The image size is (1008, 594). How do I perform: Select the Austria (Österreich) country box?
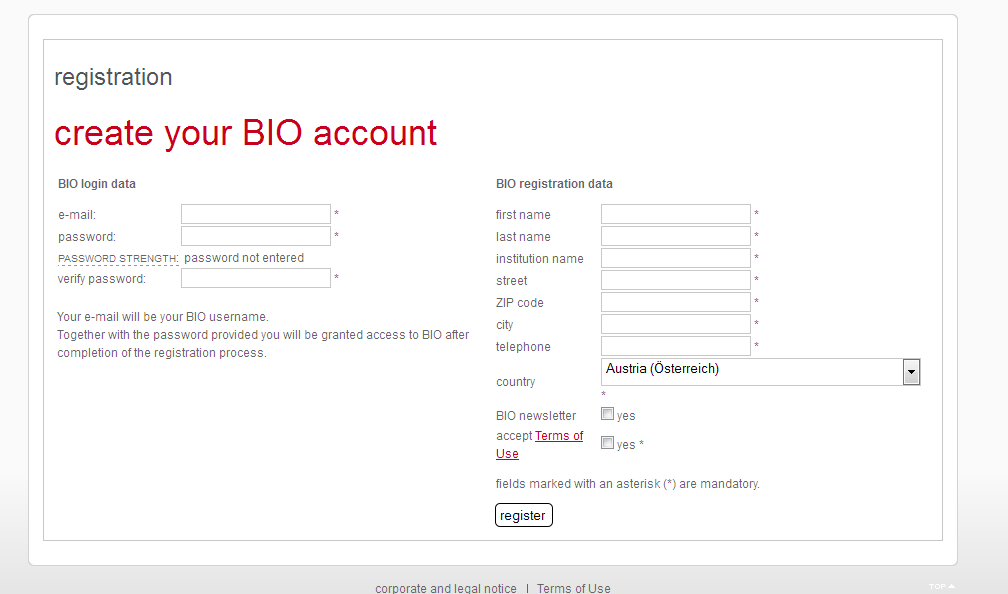pos(751,372)
